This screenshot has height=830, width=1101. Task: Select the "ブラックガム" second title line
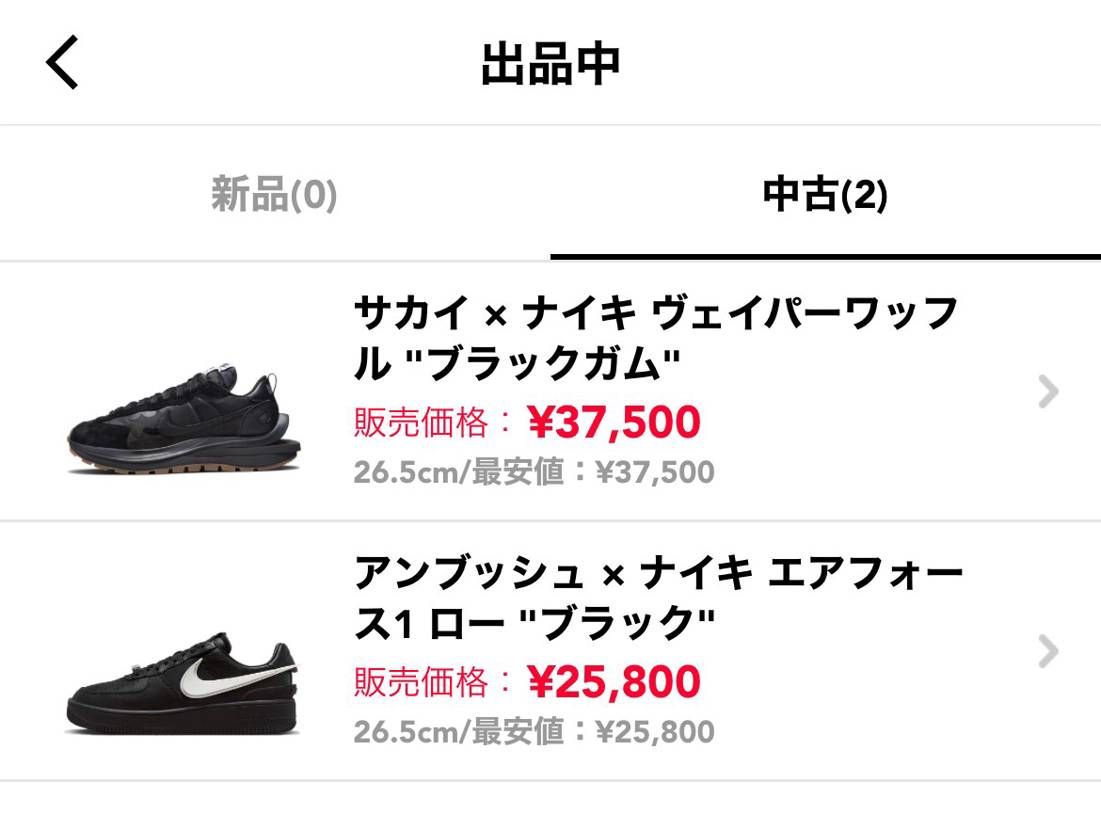517,363
